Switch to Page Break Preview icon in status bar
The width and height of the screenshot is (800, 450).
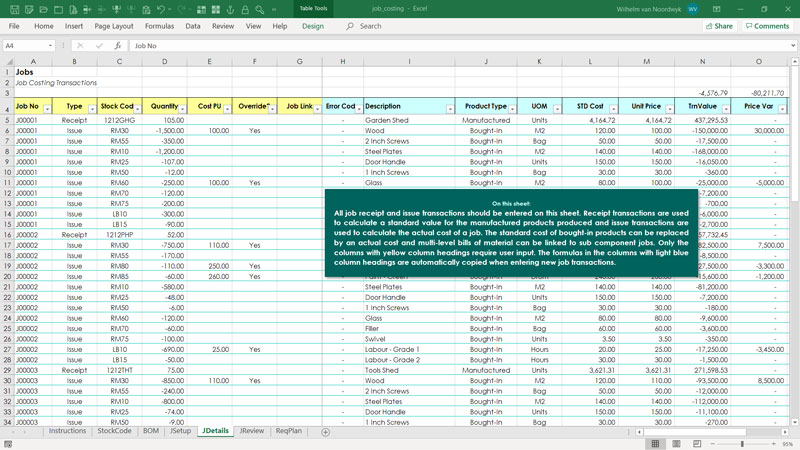tap(697, 444)
